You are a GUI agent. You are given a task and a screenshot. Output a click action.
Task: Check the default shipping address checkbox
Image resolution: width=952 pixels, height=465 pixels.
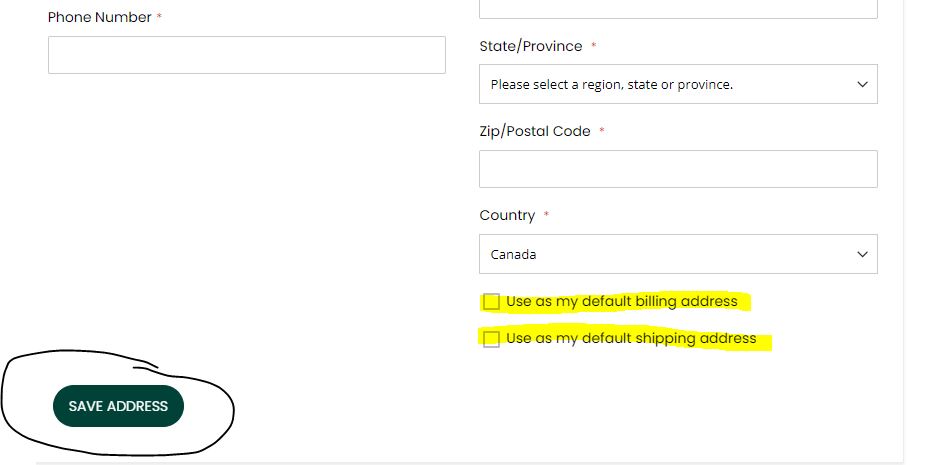(491, 339)
